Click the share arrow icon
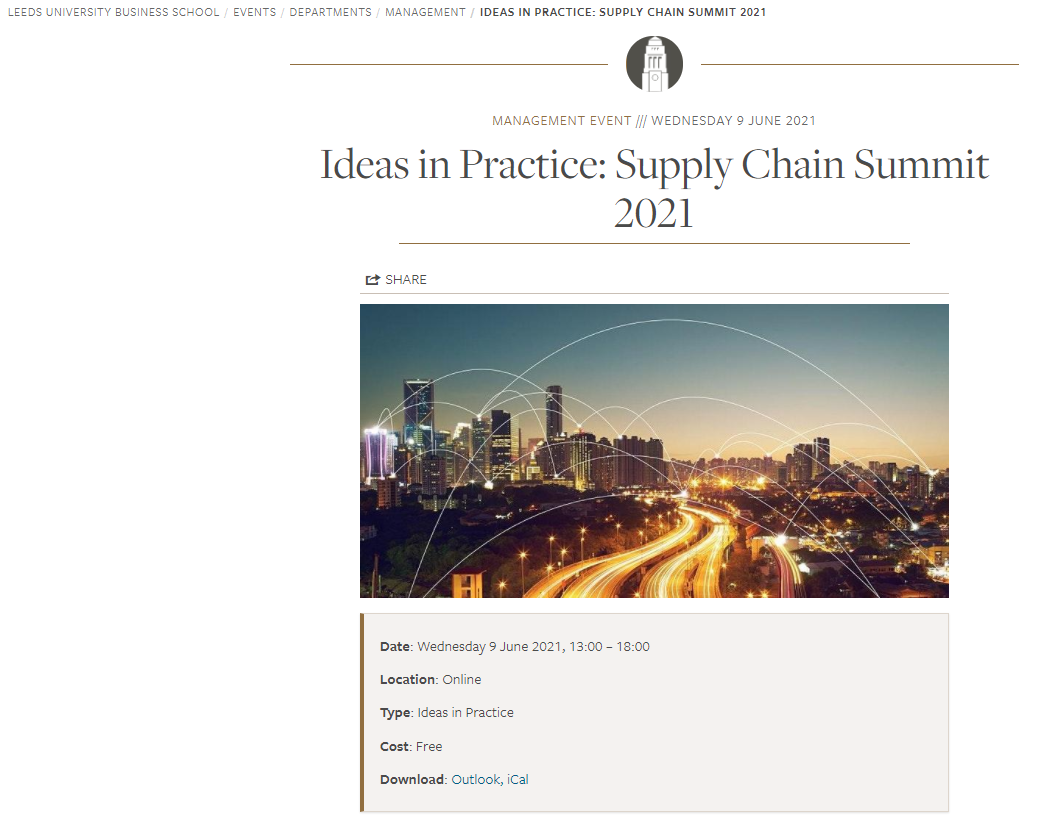Viewport: 1040px width, 822px height. [x=373, y=280]
